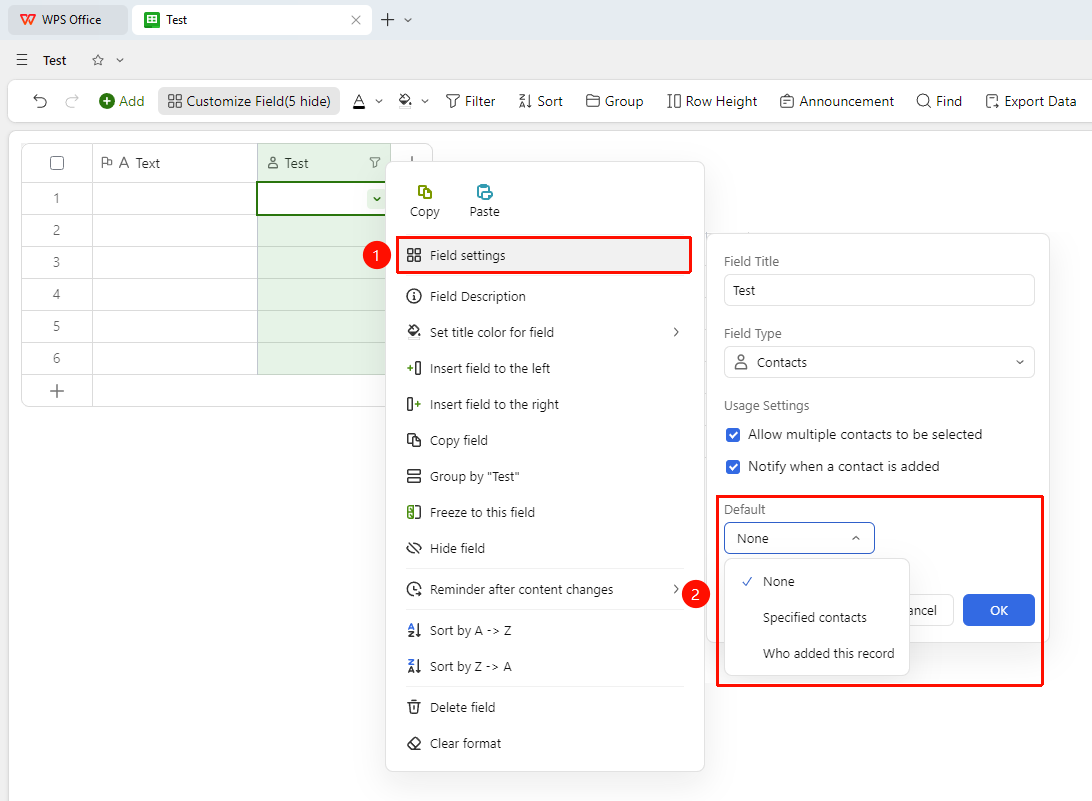Close the Test document tab
This screenshot has width=1092, height=801.
(356, 20)
